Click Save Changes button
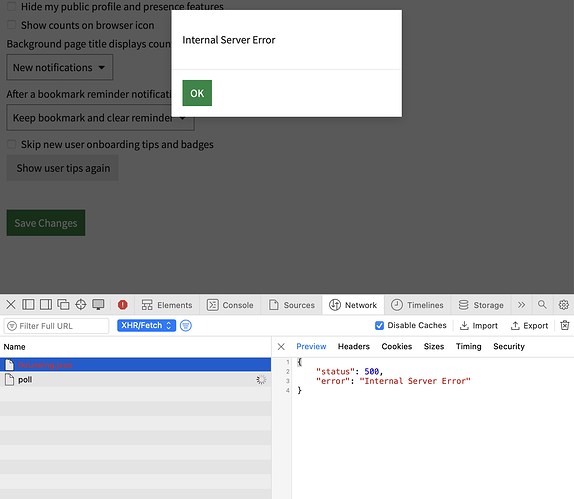Screen dimensions: 574x499 tap(46, 223)
